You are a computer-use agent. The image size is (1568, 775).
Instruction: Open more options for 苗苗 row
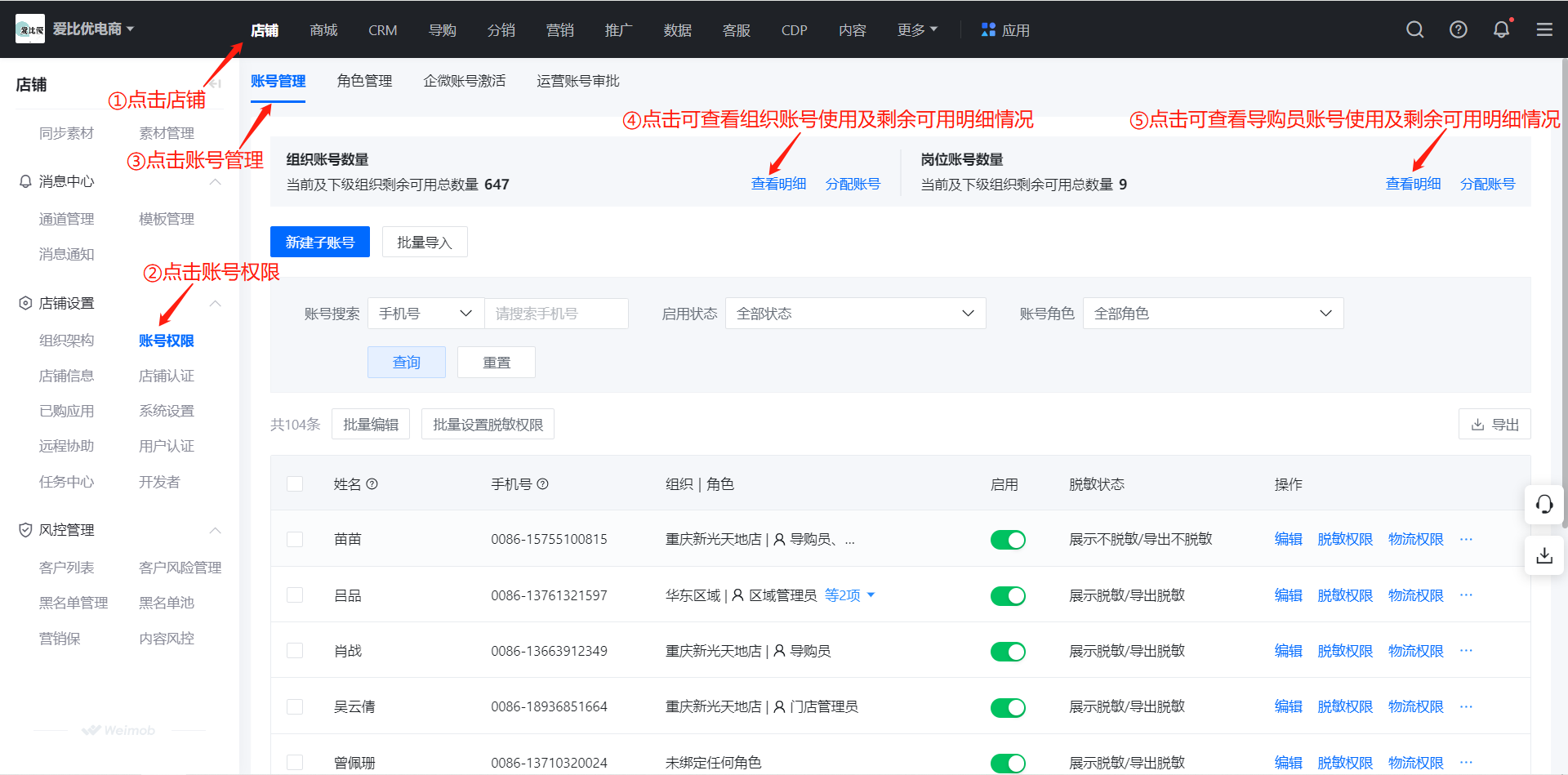(1466, 539)
